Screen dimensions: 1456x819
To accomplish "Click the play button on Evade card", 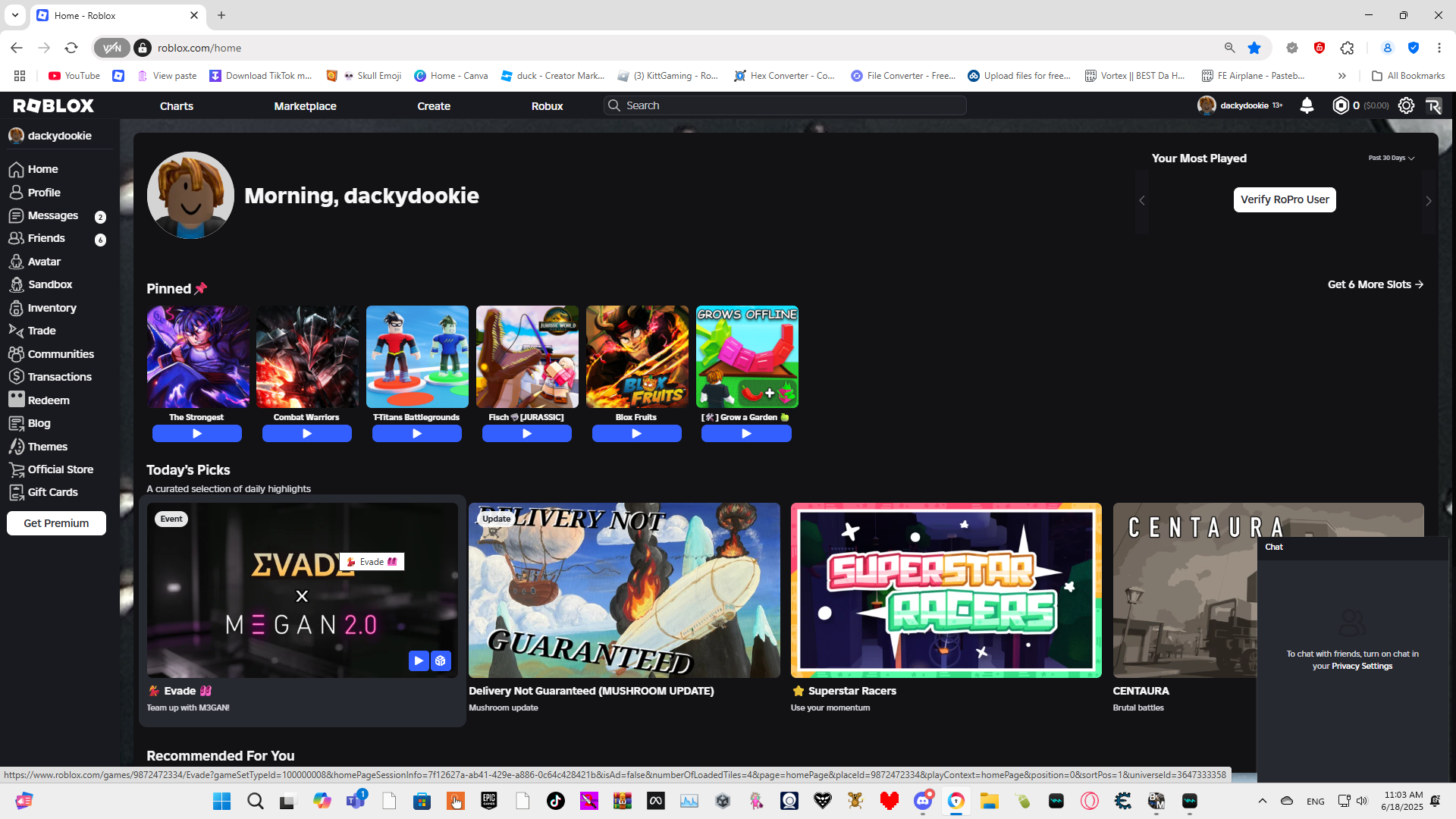I will point(419,661).
